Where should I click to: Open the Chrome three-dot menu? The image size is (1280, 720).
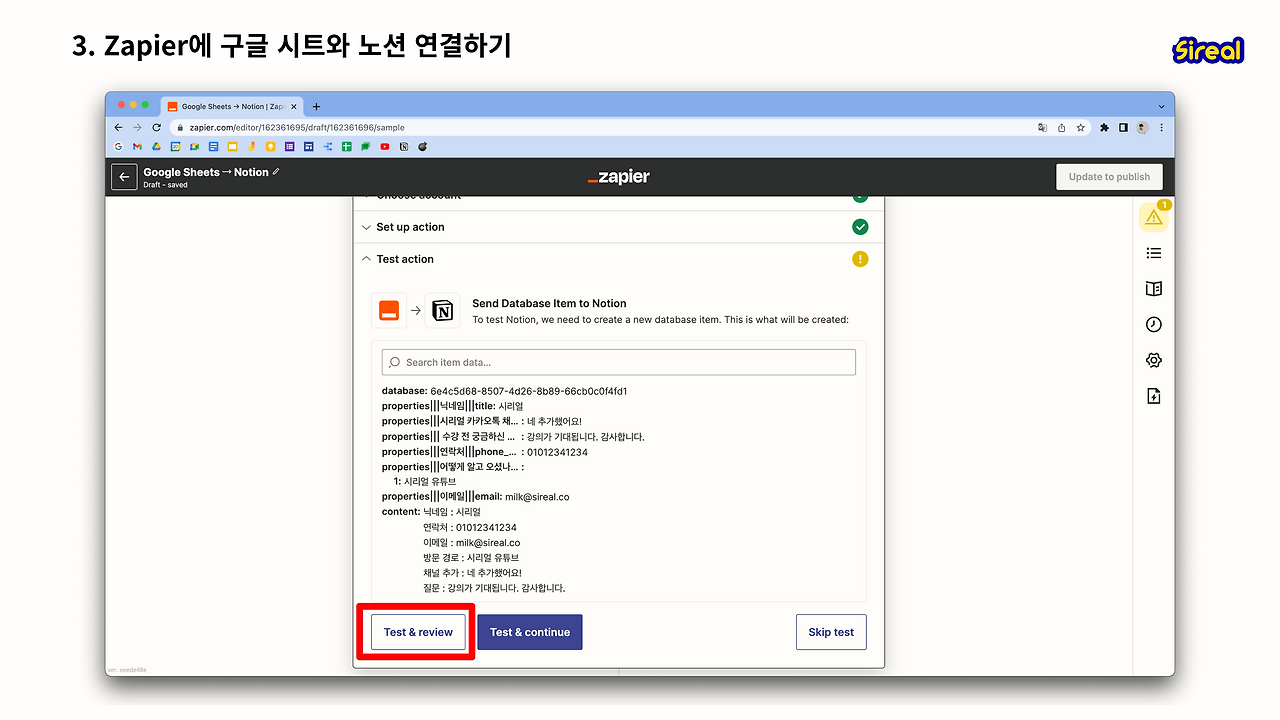coord(1161,128)
